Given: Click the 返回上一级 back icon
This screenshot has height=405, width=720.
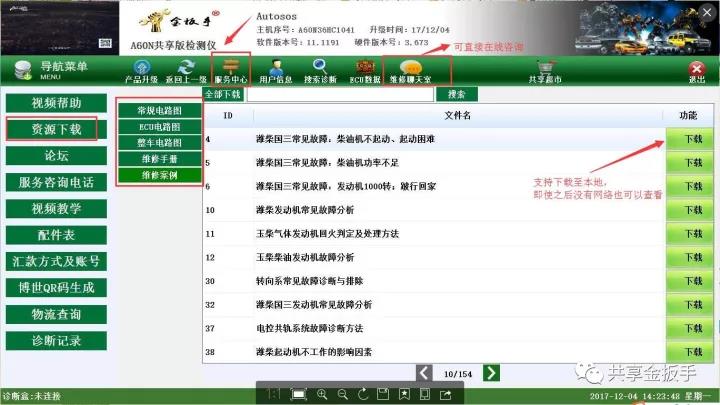Looking at the screenshot, I should [186, 71].
